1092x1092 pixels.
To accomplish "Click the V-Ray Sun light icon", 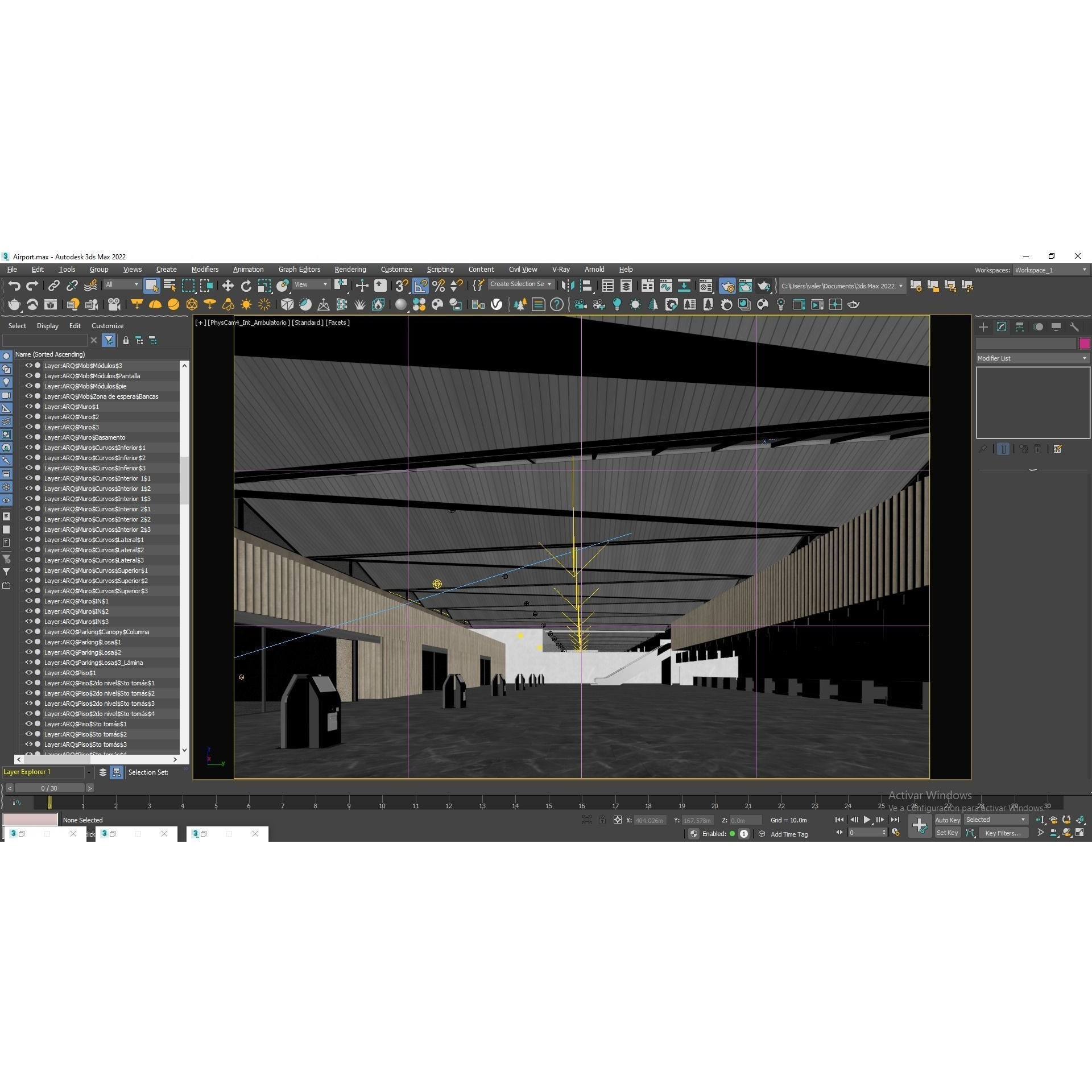I will pyautogui.click(x=246, y=305).
